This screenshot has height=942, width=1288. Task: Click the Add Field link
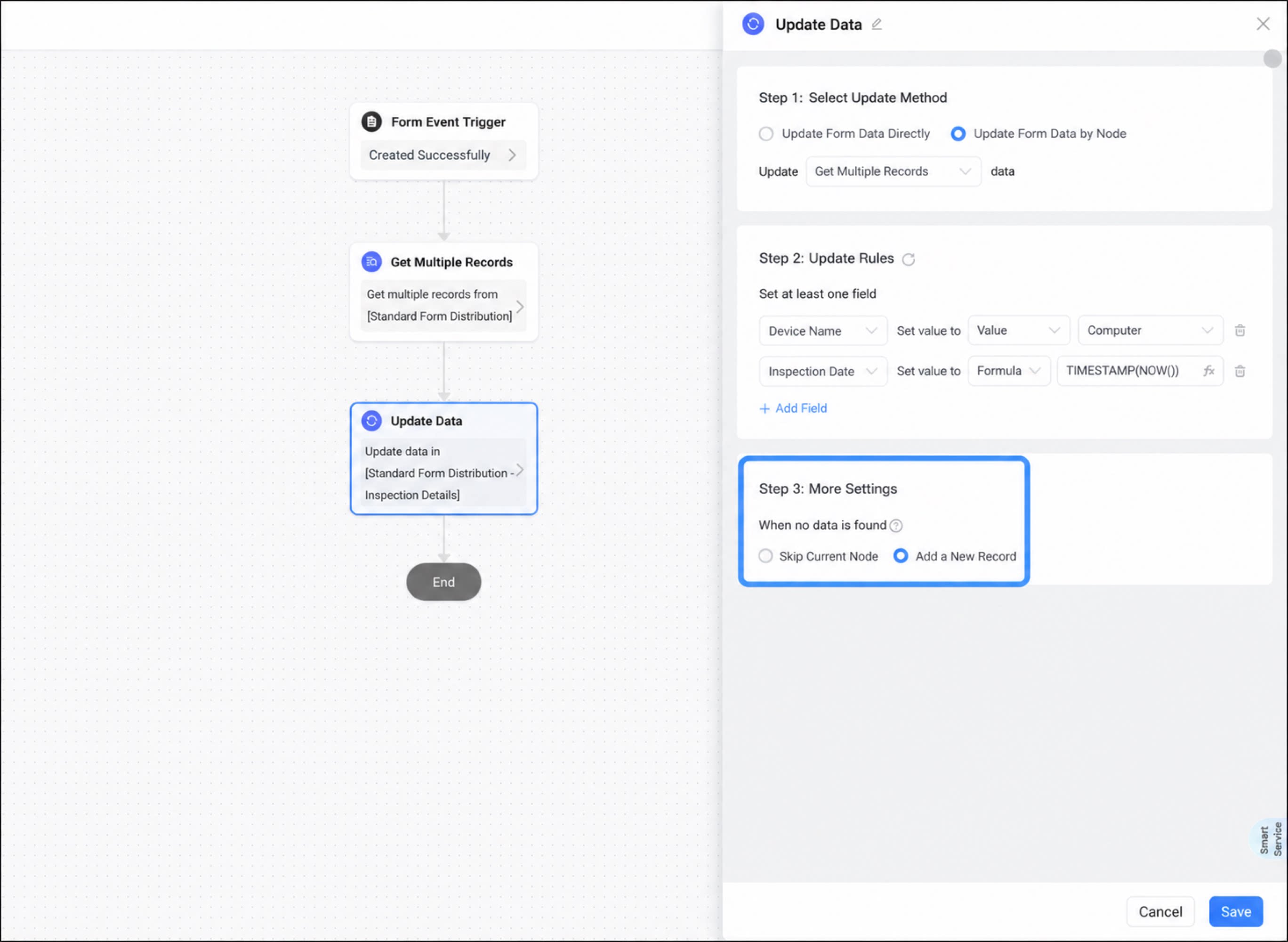pos(793,409)
